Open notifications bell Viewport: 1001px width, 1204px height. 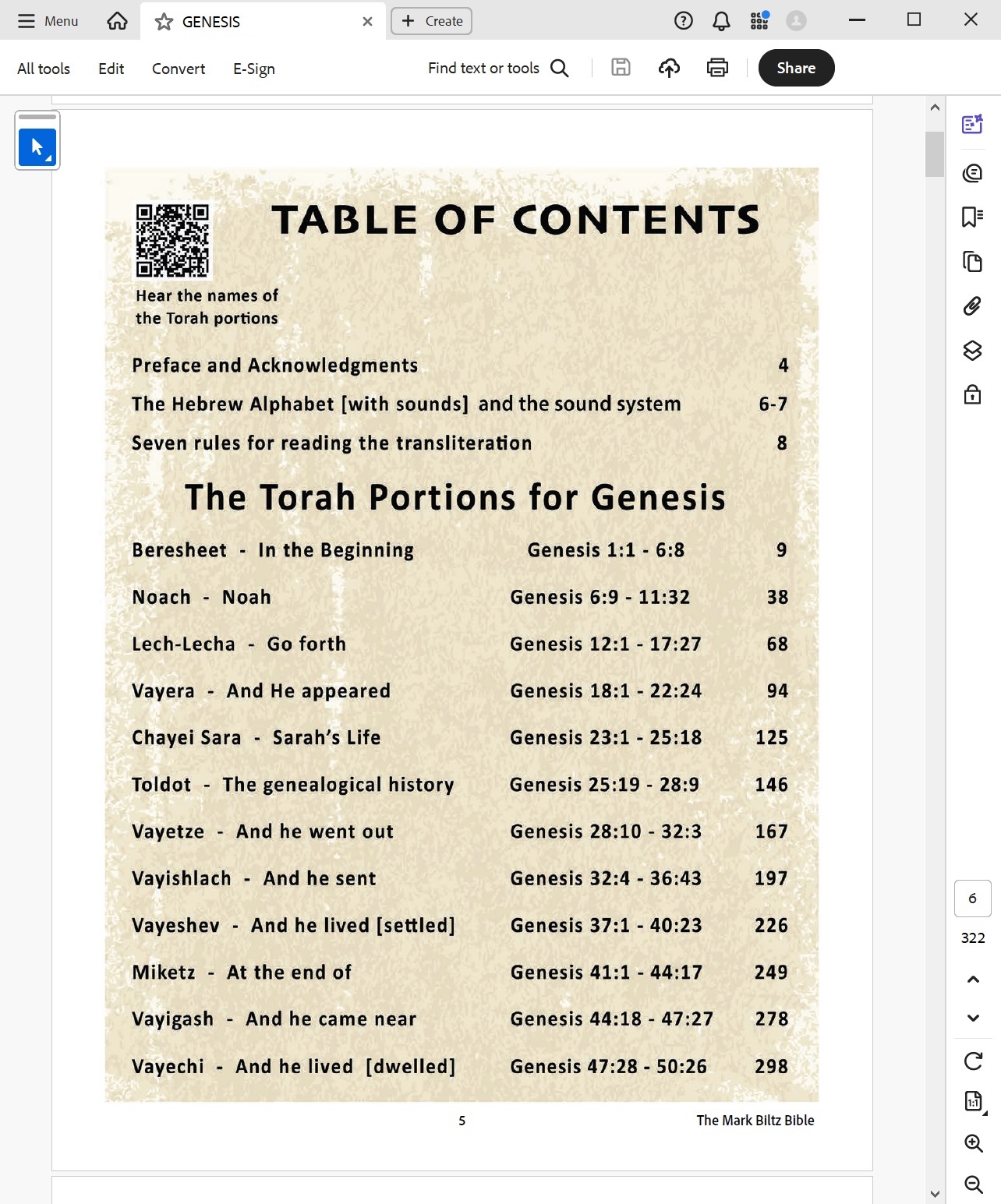(722, 21)
